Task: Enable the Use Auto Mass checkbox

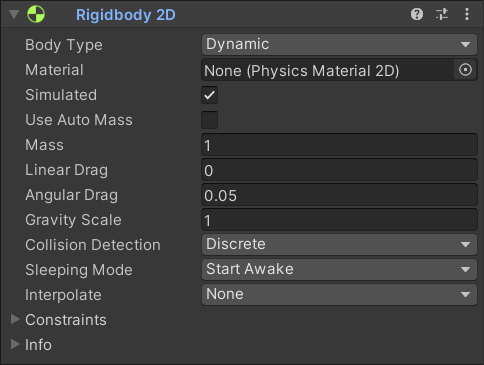Action: coord(210,120)
